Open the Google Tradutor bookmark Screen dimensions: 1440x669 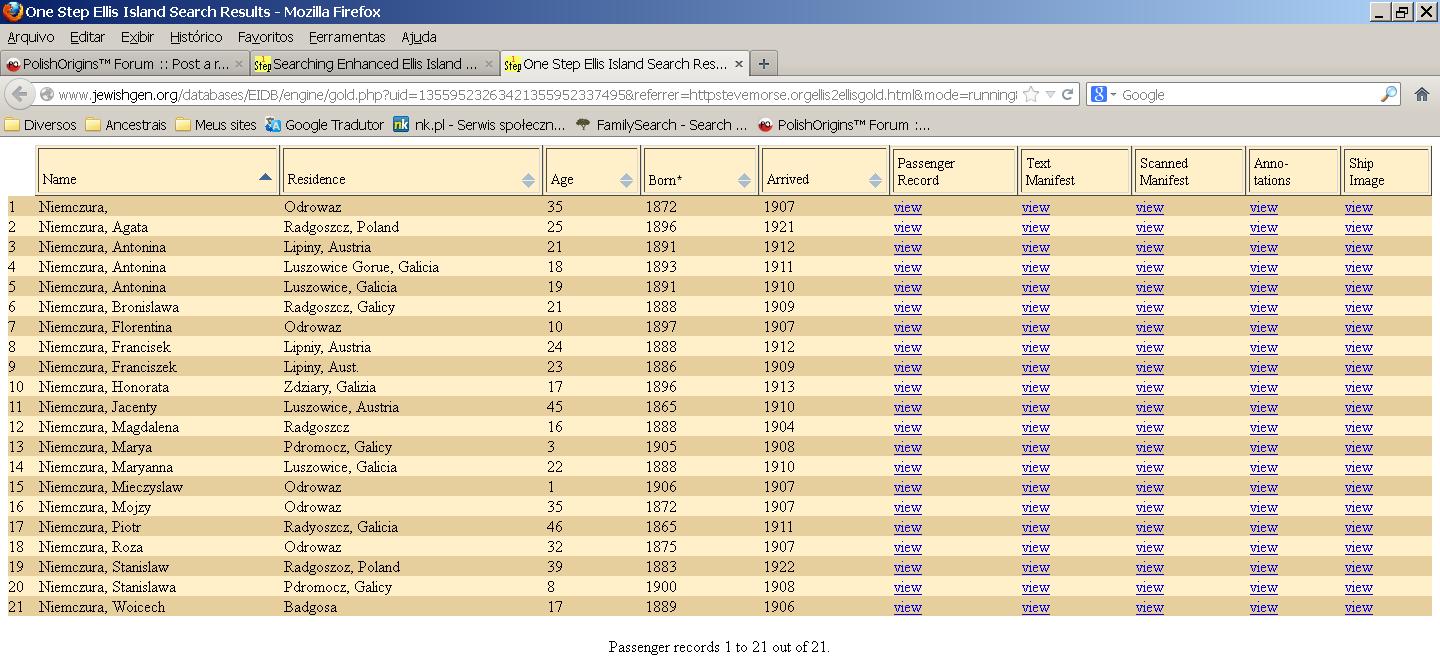point(325,125)
